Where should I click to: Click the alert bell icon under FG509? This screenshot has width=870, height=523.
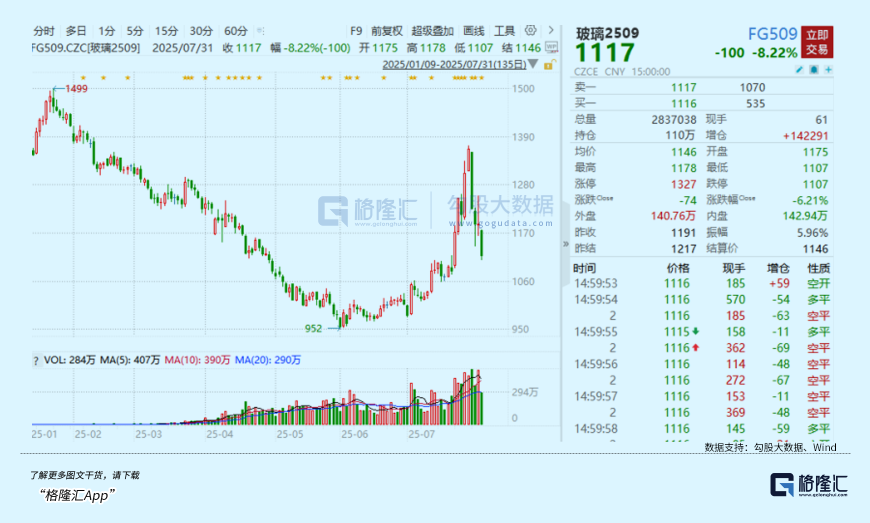click(814, 70)
